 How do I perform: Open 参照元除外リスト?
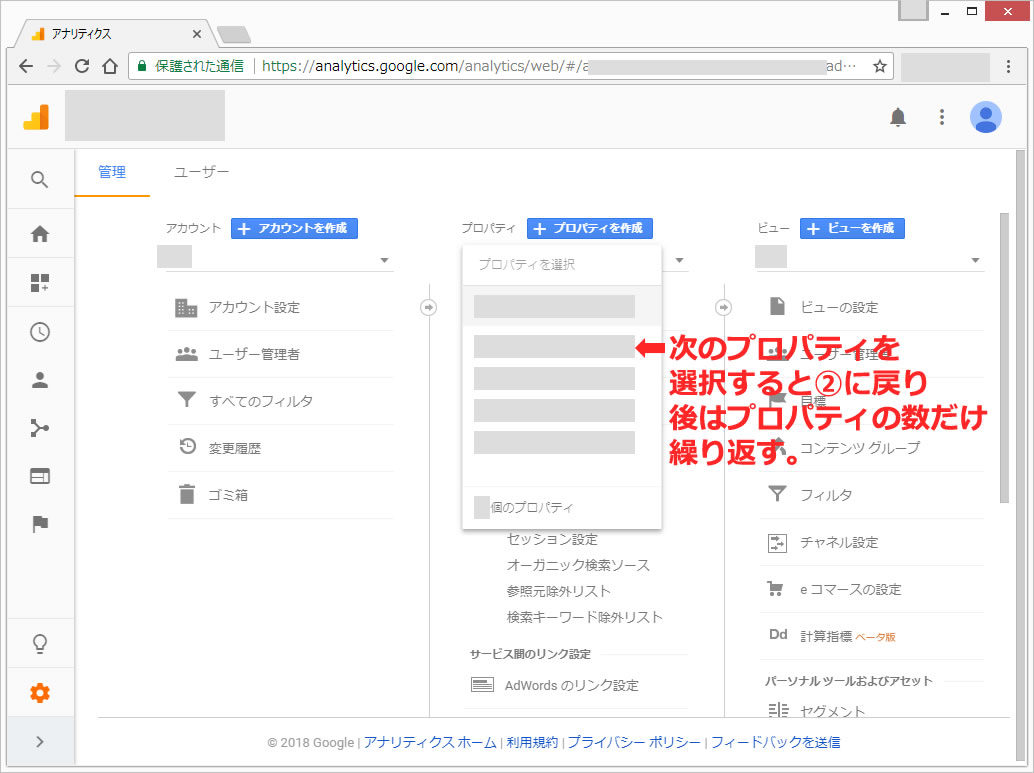coord(559,591)
